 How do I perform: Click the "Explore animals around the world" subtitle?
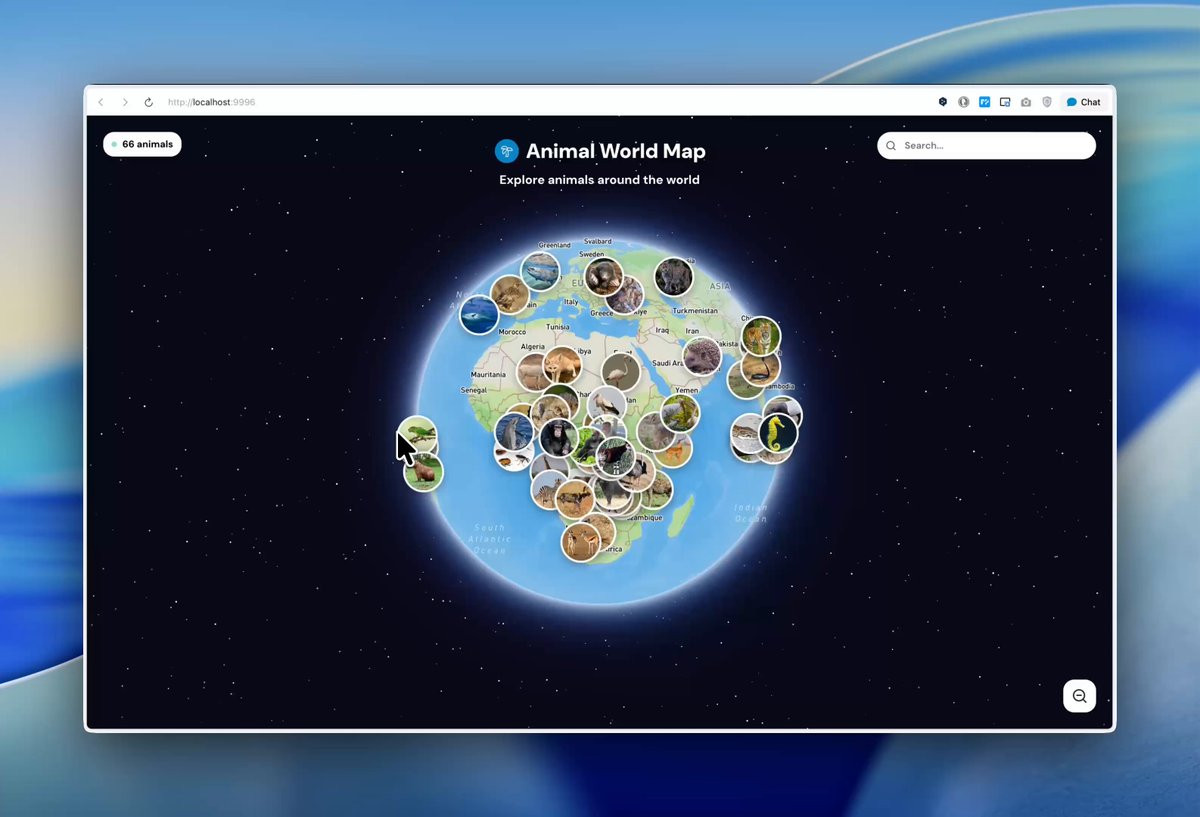(x=600, y=180)
